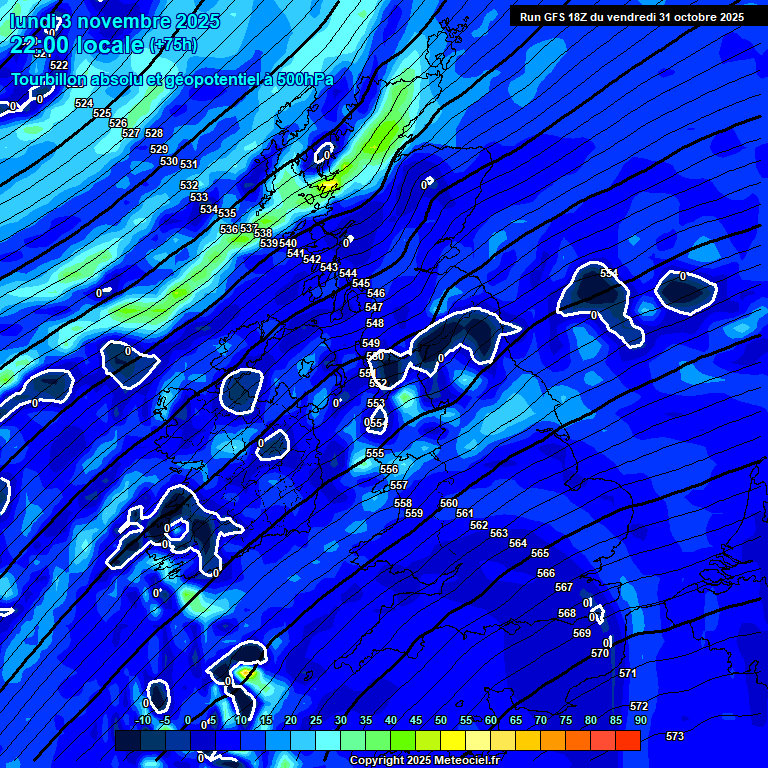768x768 pixels.
Task: Select the legend scale value 50
Action: coord(441,721)
